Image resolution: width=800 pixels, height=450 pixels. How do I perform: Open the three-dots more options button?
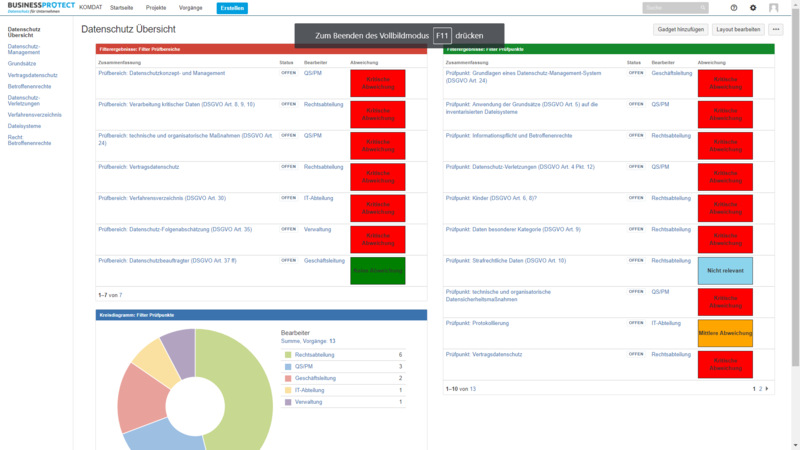click(776, 30)
